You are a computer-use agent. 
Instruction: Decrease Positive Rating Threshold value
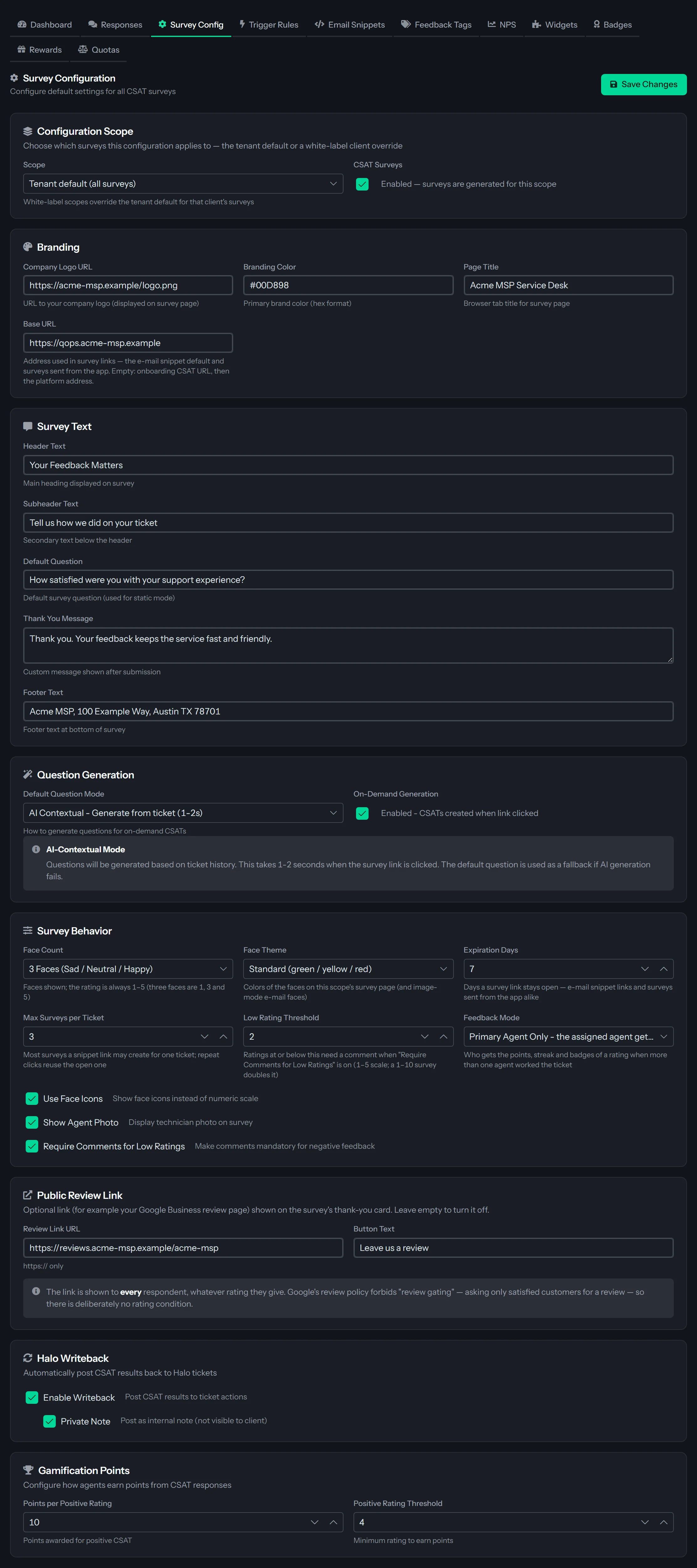[645, 1522]
